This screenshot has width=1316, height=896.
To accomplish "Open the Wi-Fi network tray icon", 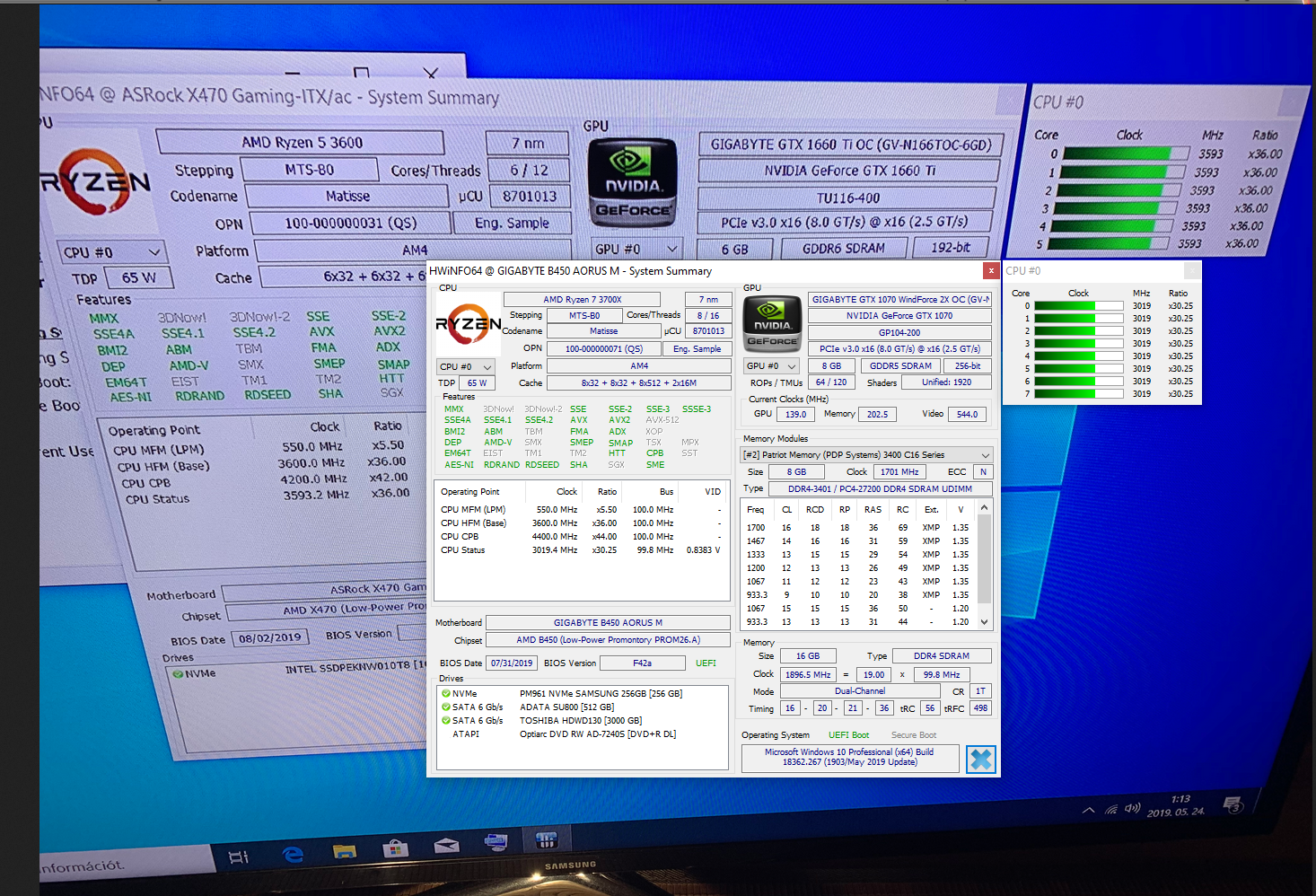I will (x=1111, y=809).
